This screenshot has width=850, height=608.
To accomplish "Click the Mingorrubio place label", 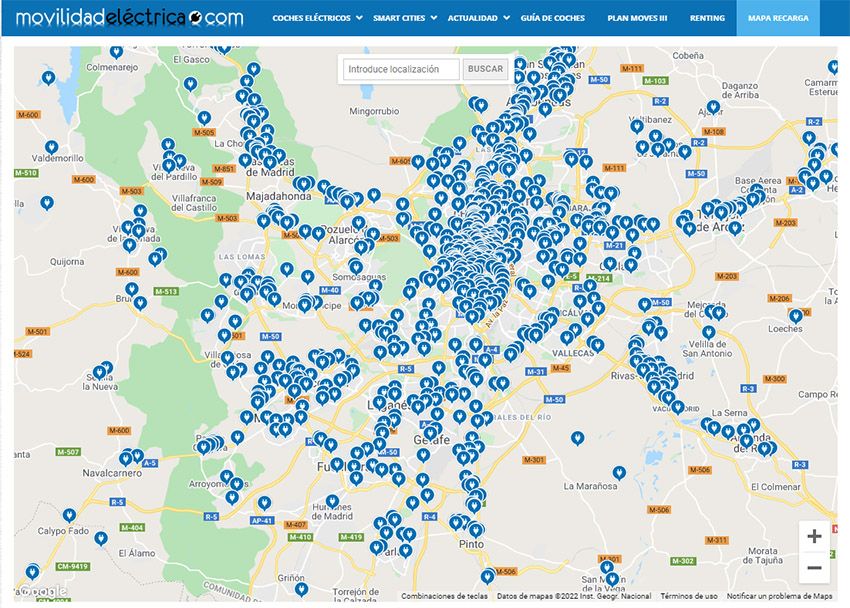I will 374,111.
